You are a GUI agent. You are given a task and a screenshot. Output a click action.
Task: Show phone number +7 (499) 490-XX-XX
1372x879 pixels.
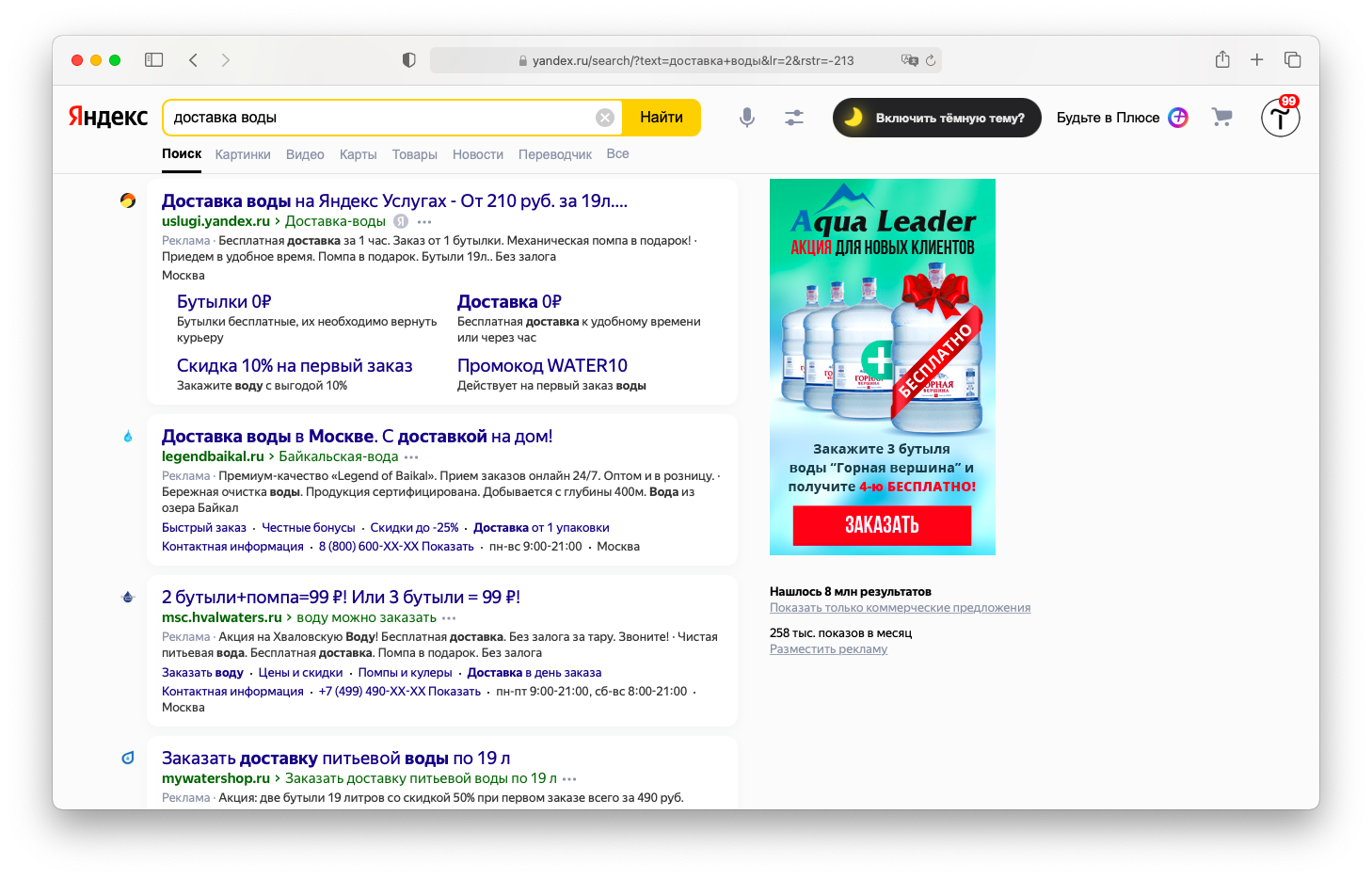[x=400, y=692]
